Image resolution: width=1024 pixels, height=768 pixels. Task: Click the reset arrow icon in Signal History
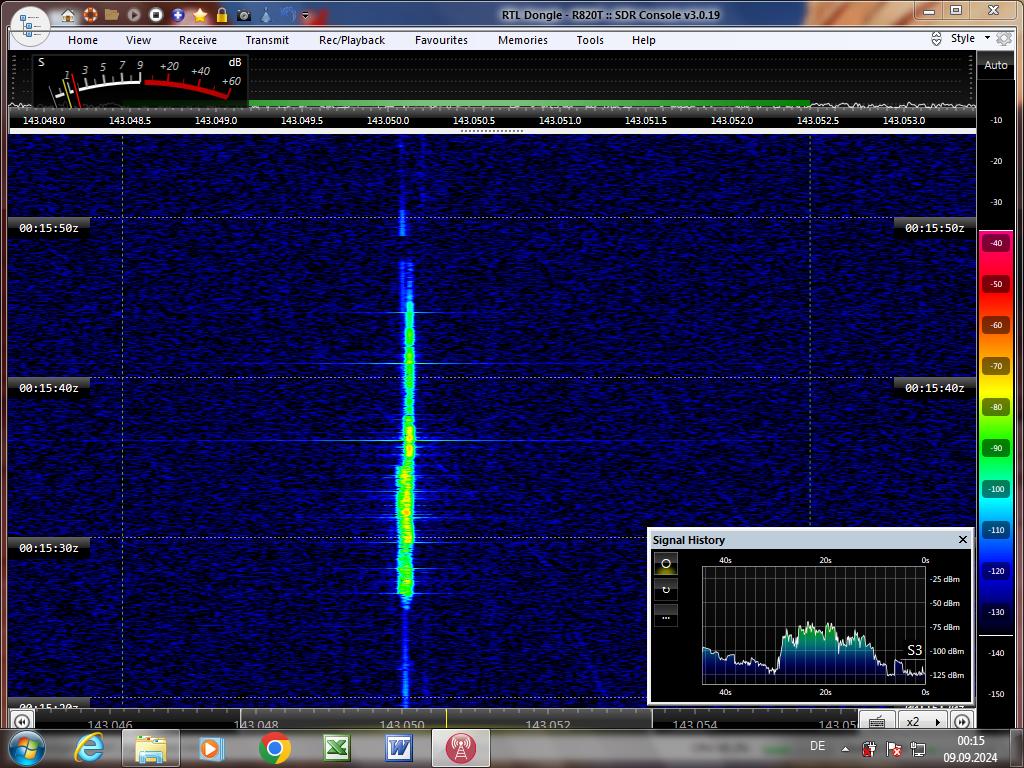[x=666, y=590]
